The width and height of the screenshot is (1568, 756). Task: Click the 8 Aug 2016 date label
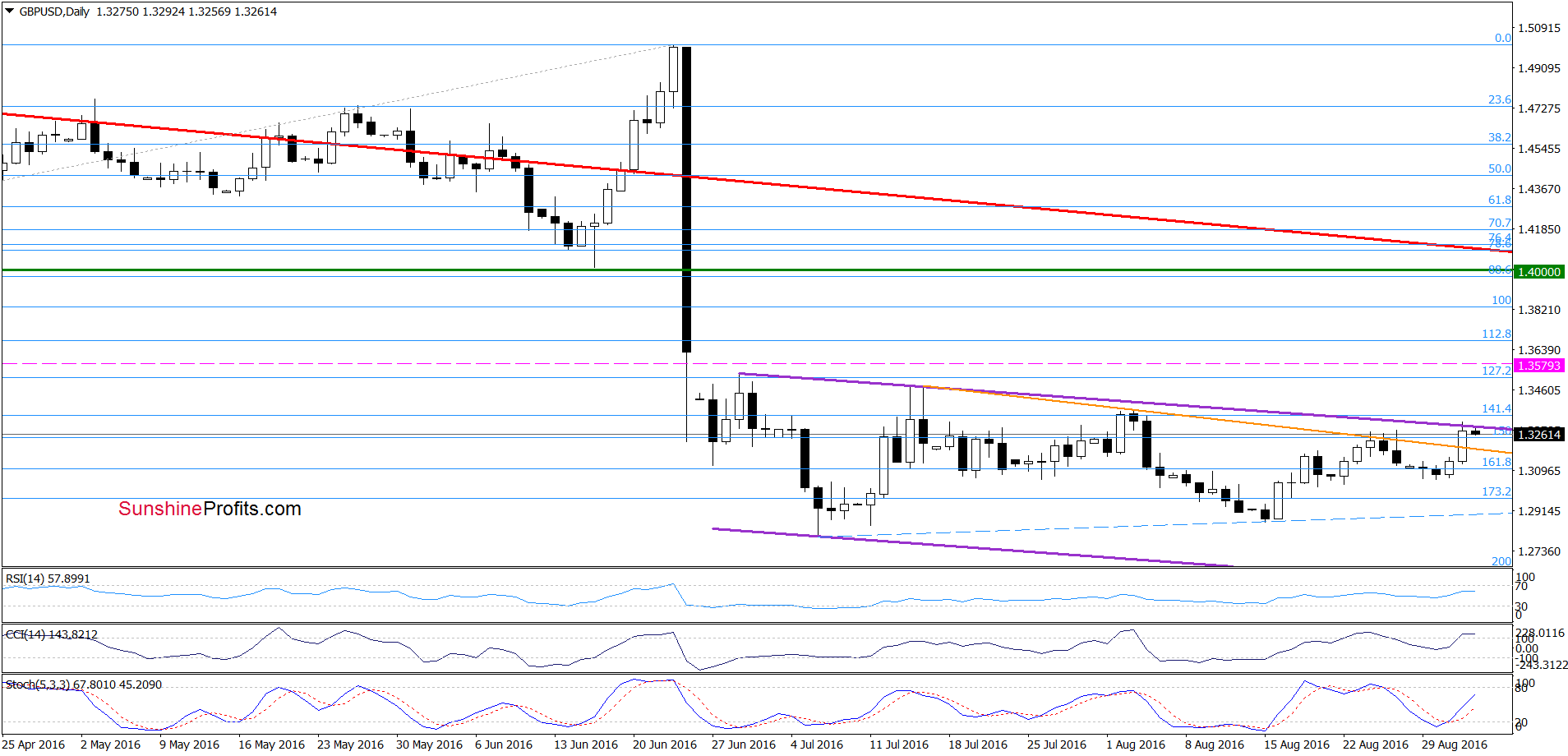coord(1215,744)
